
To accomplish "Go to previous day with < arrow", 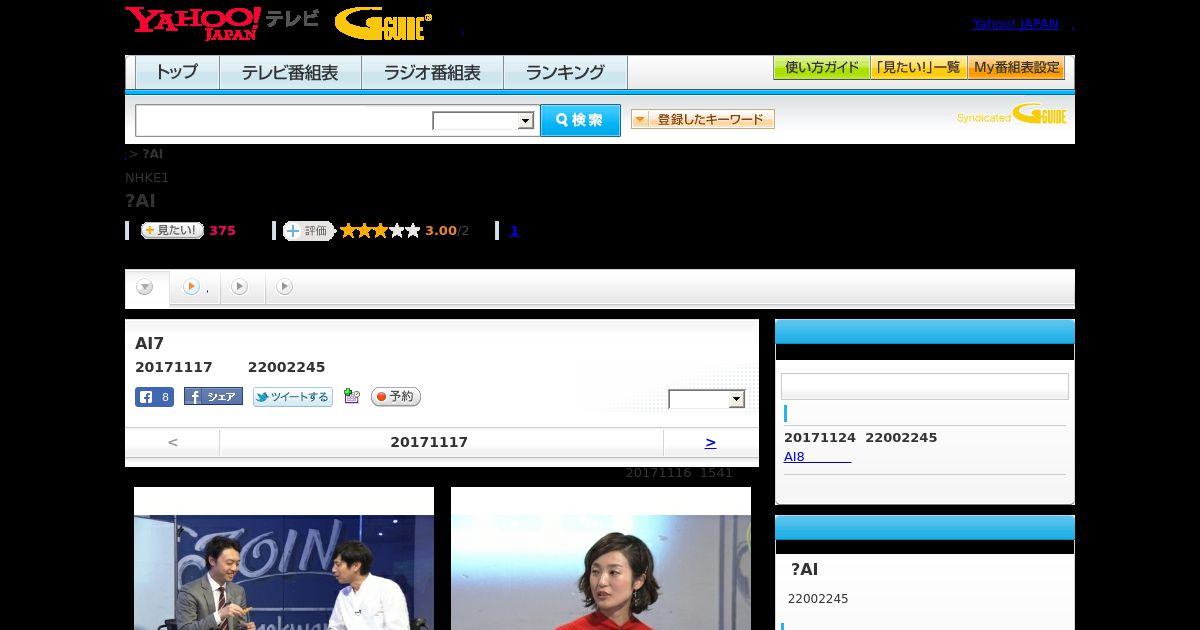I will point(173,442).
